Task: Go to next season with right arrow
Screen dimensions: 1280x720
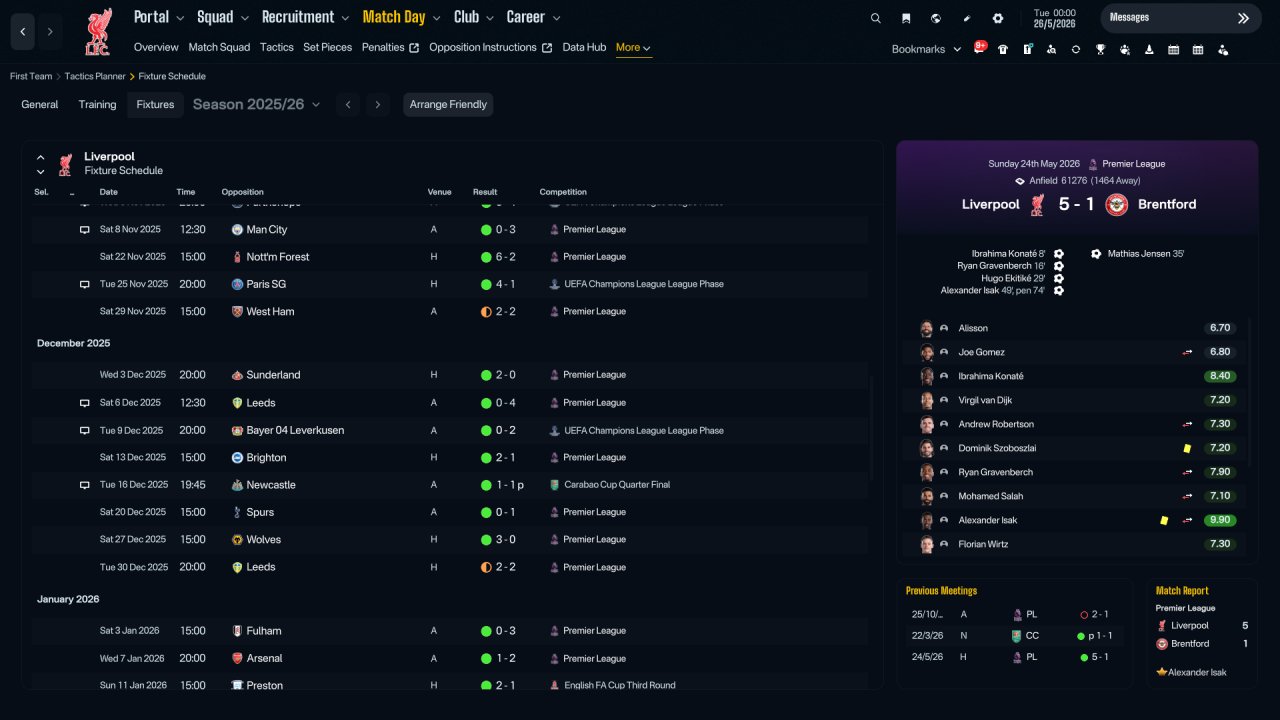Action: point(377,104)
